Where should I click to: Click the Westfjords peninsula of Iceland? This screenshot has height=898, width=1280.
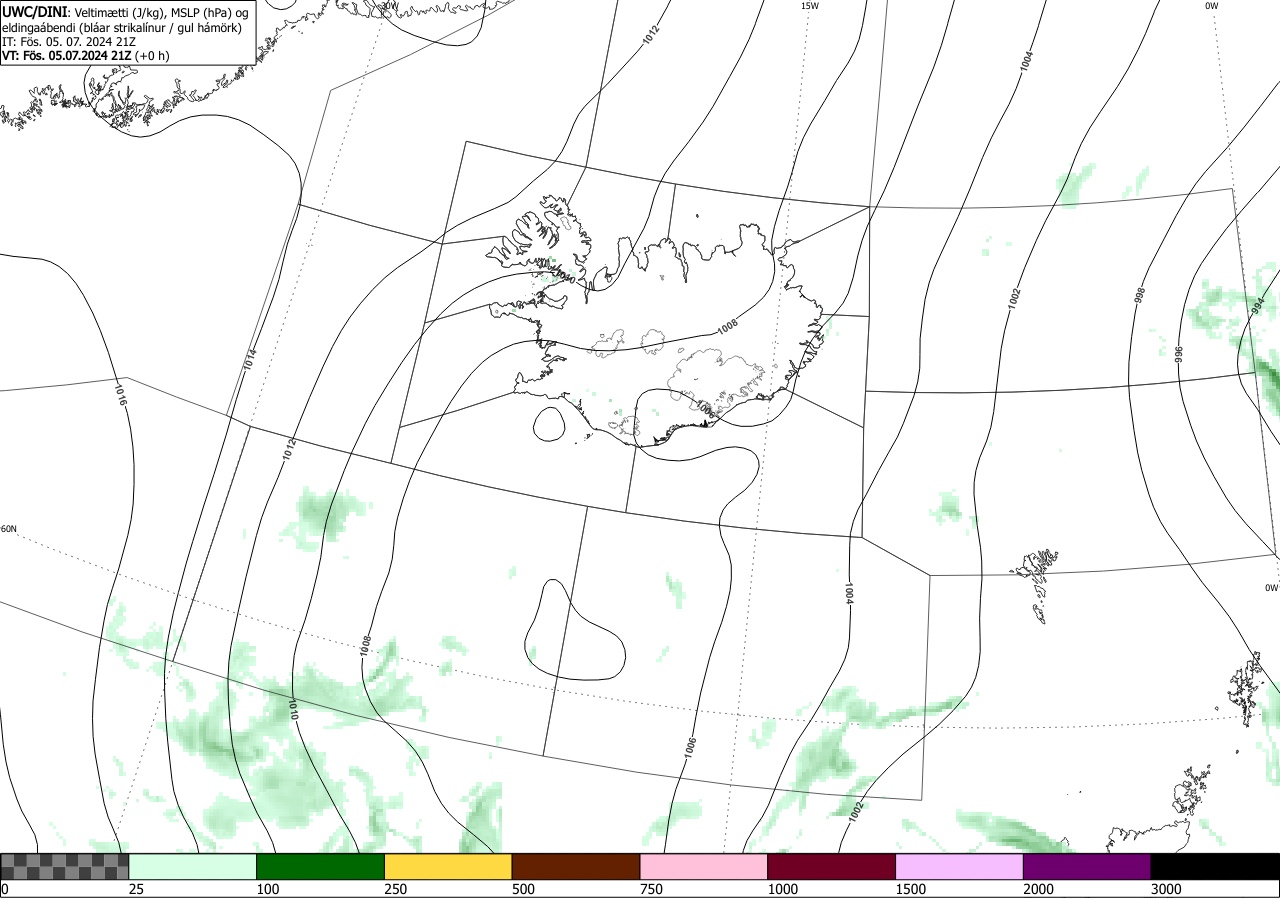click(x=540, y=240)
